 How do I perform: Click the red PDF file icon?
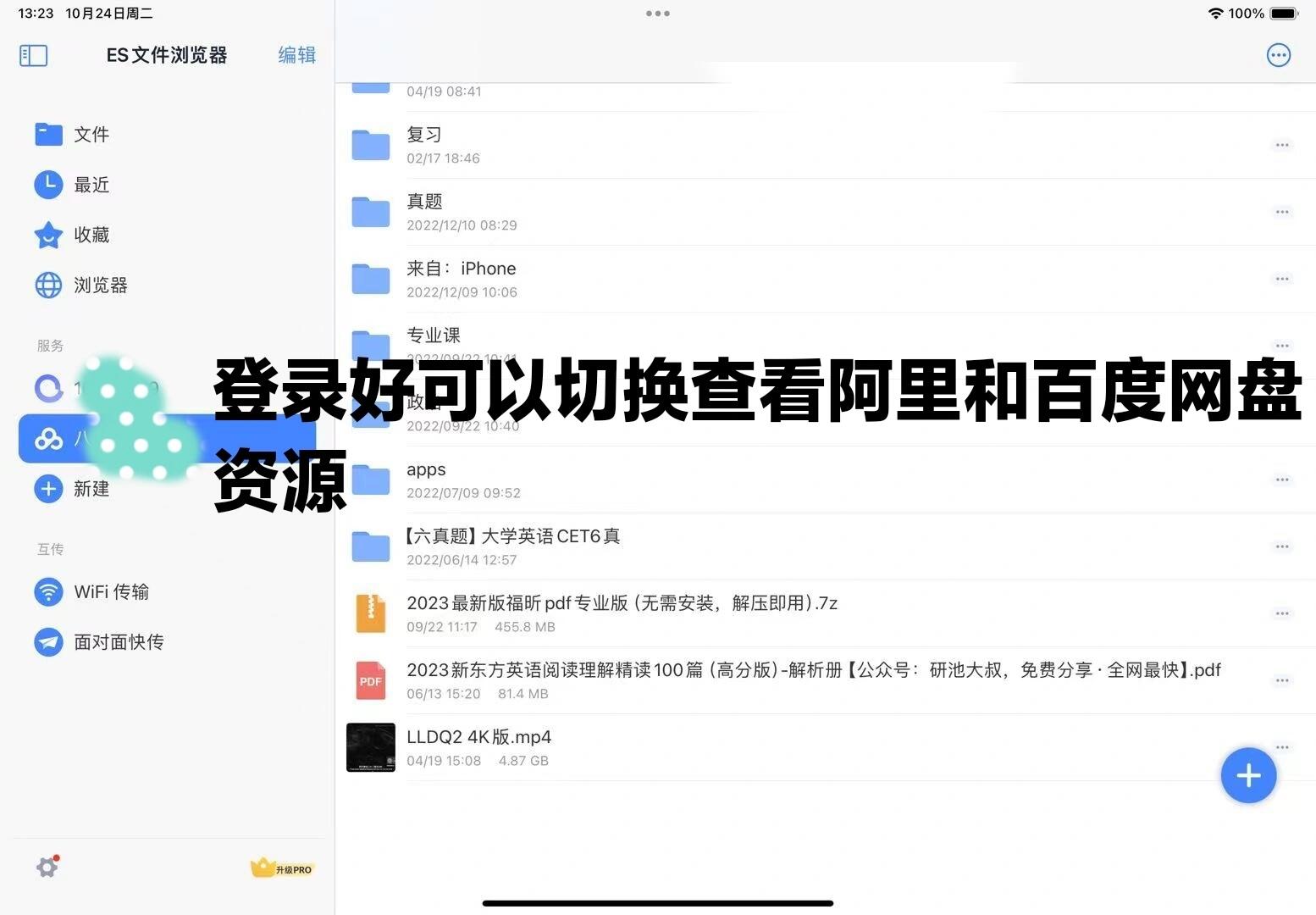(x=371, y=680)
